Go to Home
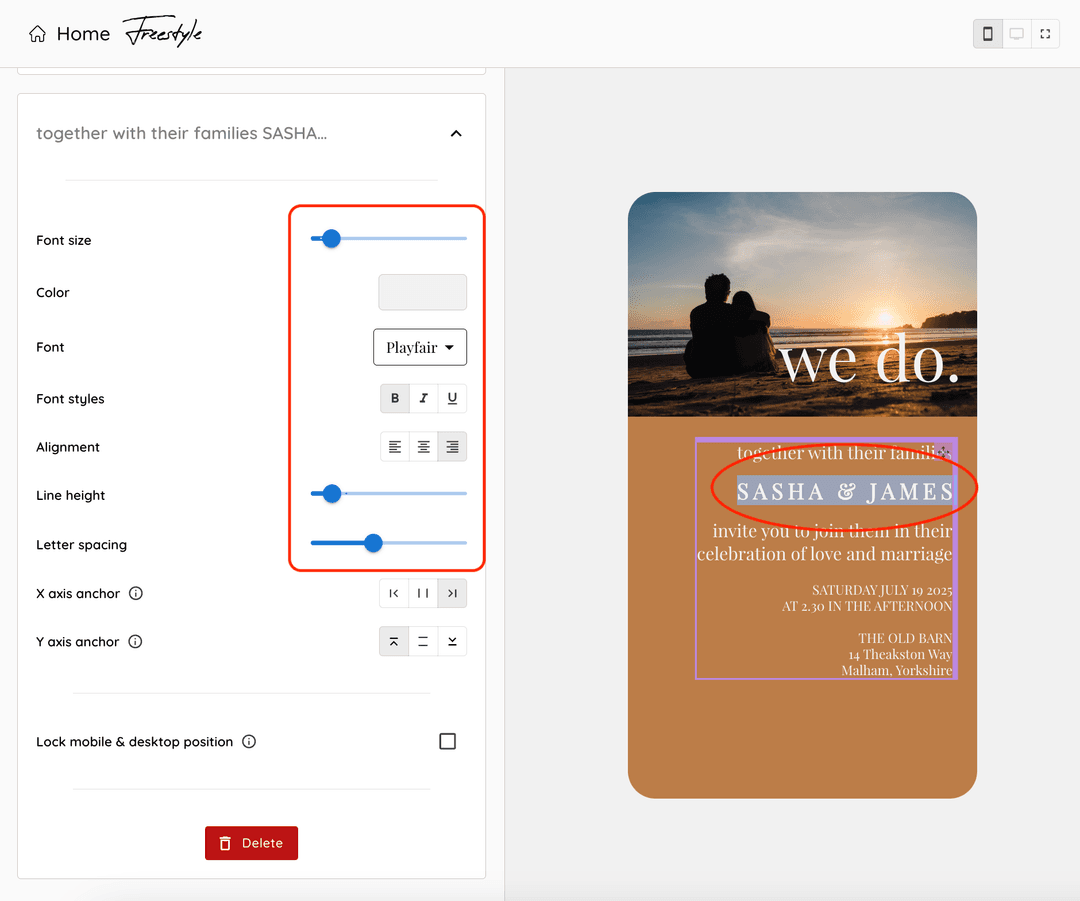The height and width of the screenshot is (901, 1080). [69, 34]
